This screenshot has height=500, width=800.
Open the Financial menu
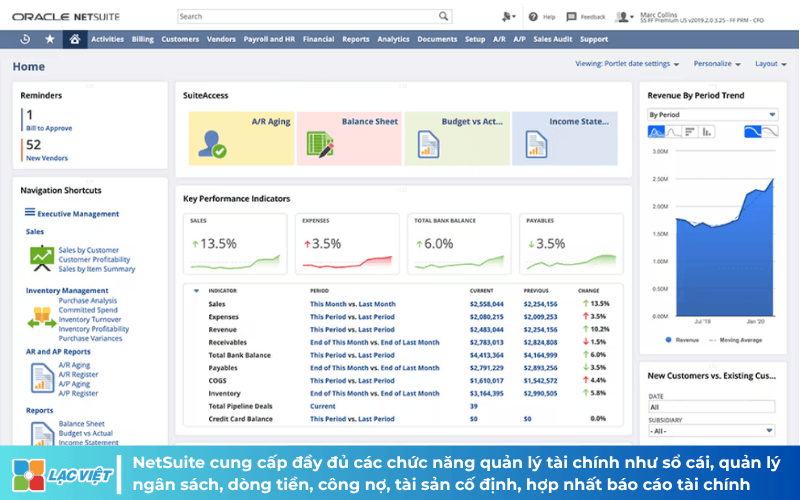click(318, 39)
